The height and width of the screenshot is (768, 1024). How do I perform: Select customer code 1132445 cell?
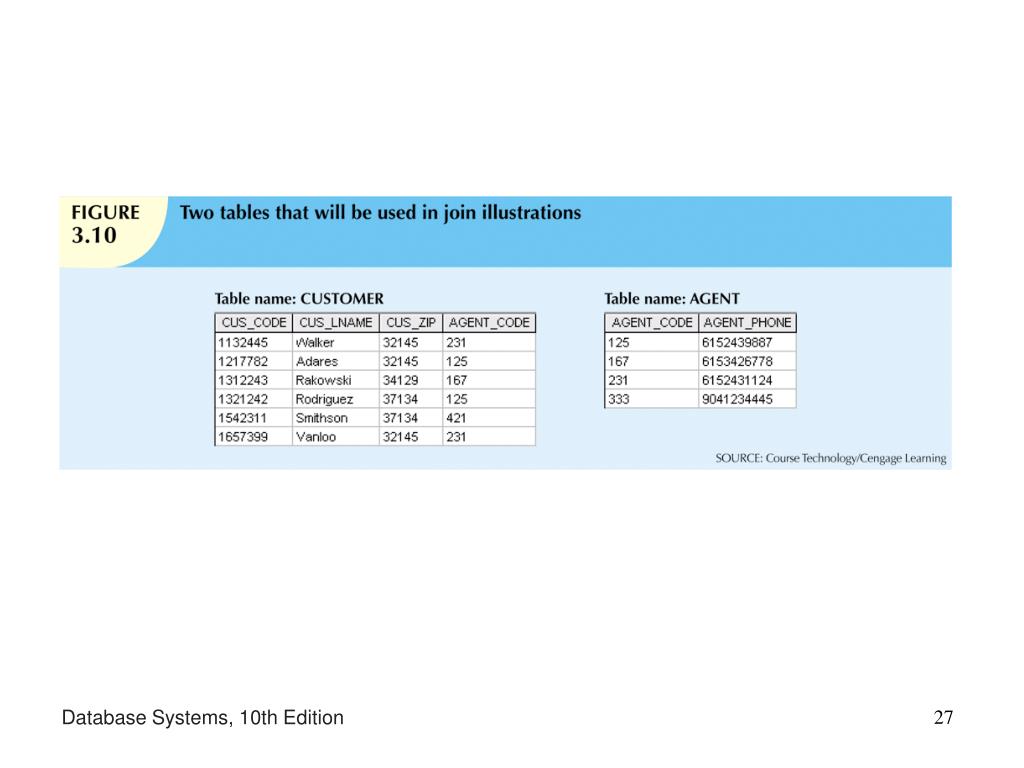(253, 342)
